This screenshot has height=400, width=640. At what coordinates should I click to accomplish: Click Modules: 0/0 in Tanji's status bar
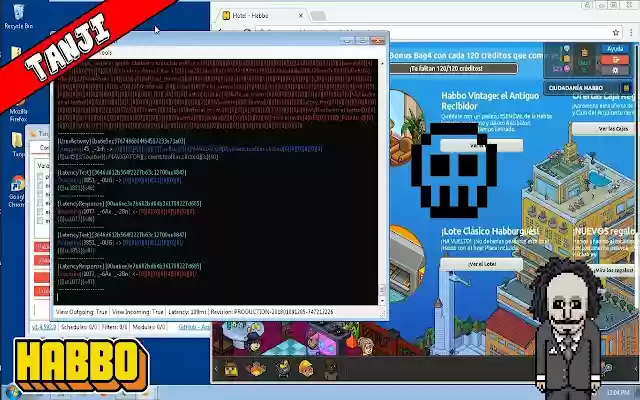click(149, 327)
